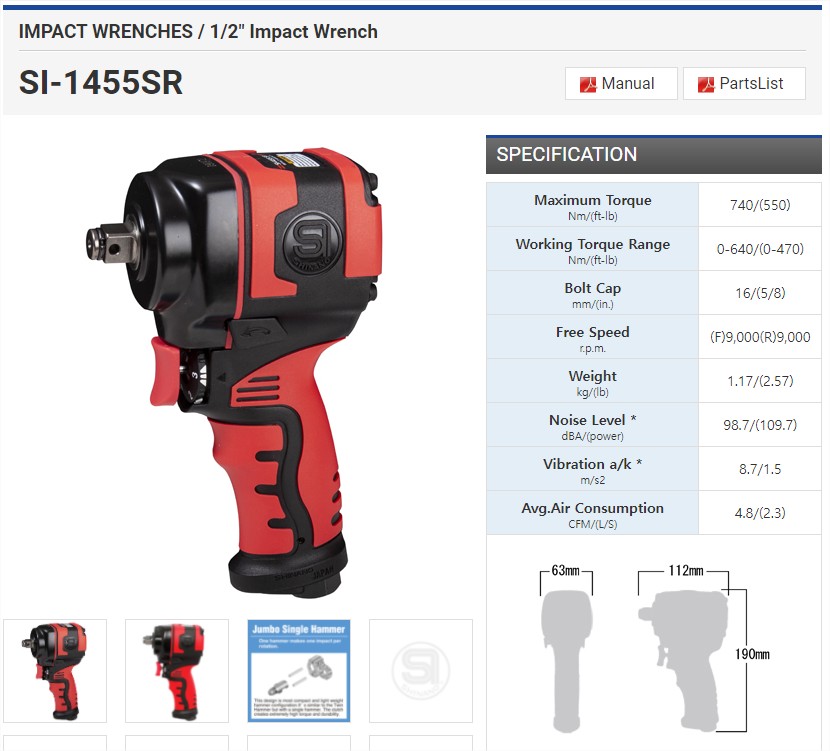Screen dimensions: 830x751
Task: Click the 112mm length dimension label
Action: pos(685,571)
